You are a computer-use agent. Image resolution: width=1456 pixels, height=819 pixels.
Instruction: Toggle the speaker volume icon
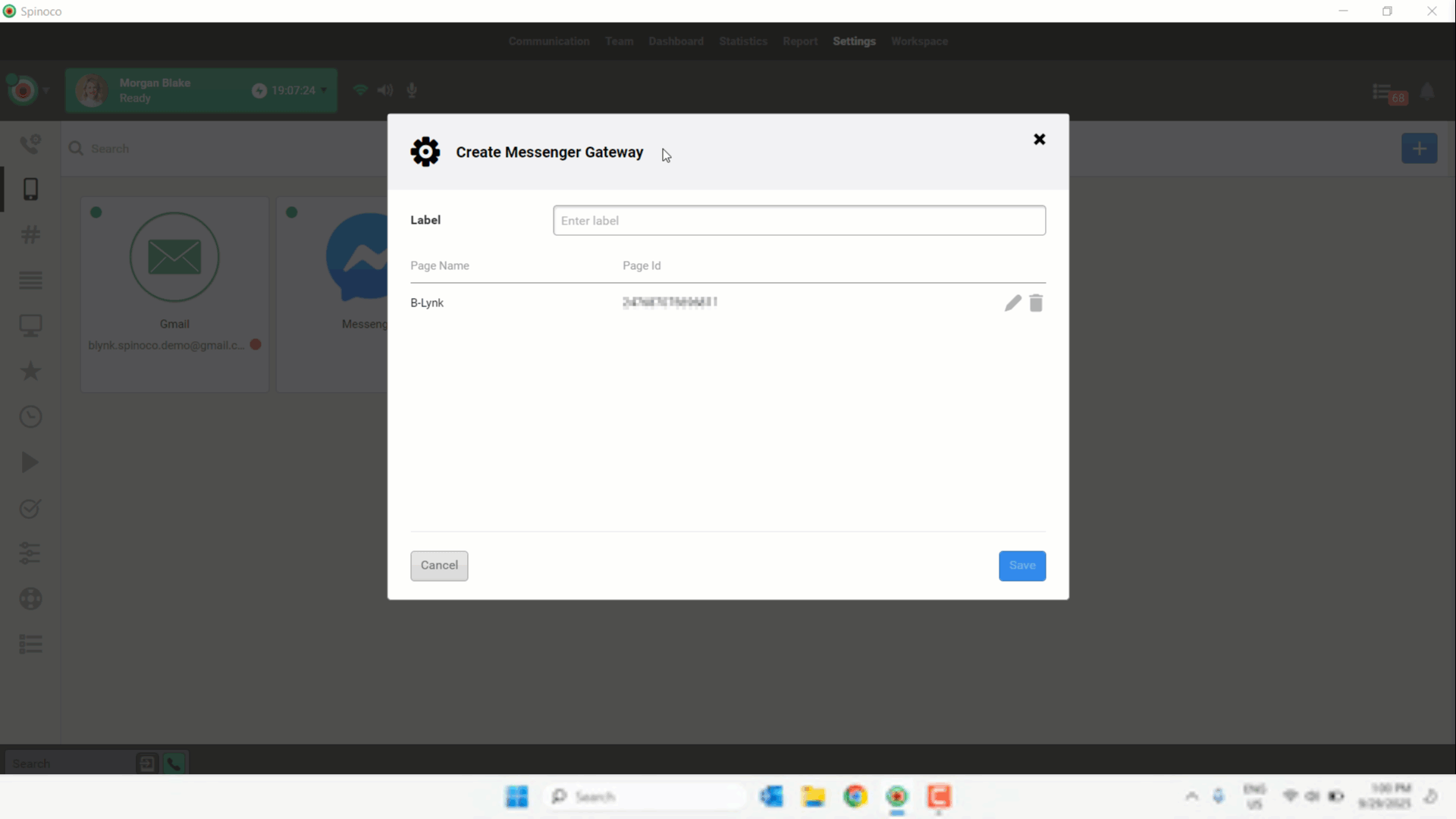pyautogui.click(x=385, y=90)
